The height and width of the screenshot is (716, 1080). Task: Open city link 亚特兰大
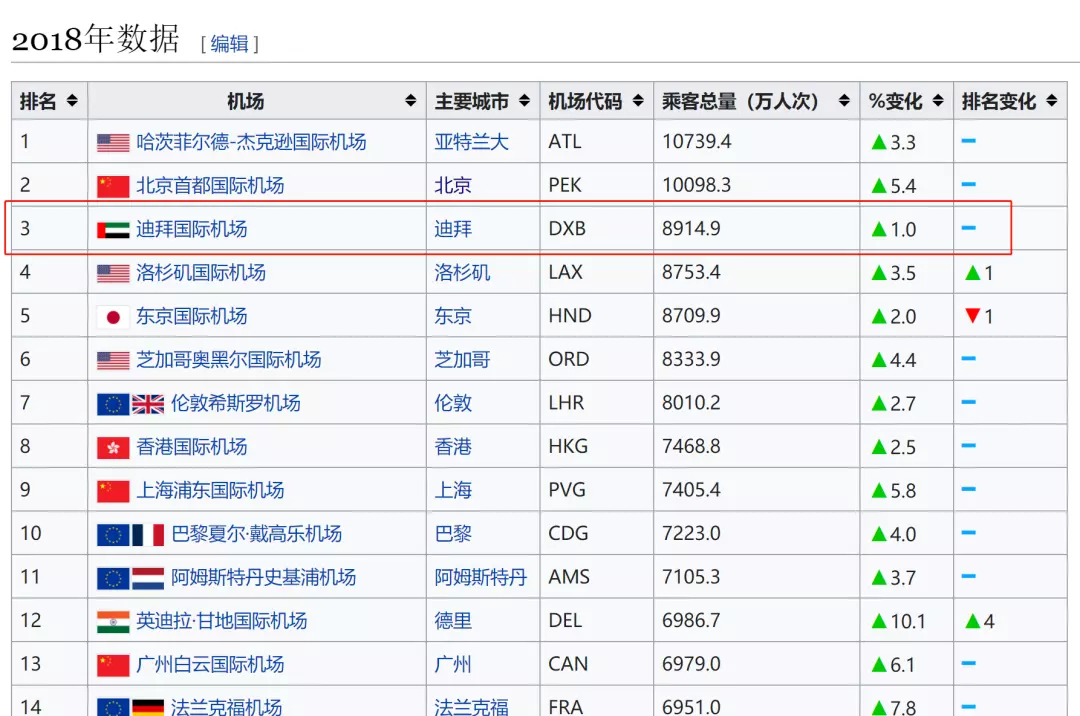click(472, 143)
